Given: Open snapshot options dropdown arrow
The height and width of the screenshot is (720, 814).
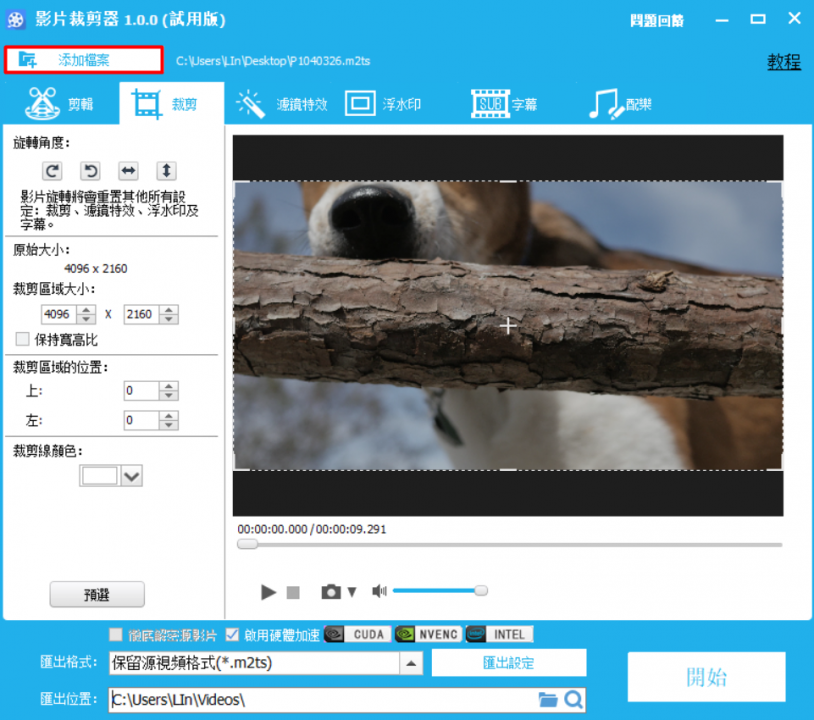Looking at the screenshot, I should [x=352, y=592].
